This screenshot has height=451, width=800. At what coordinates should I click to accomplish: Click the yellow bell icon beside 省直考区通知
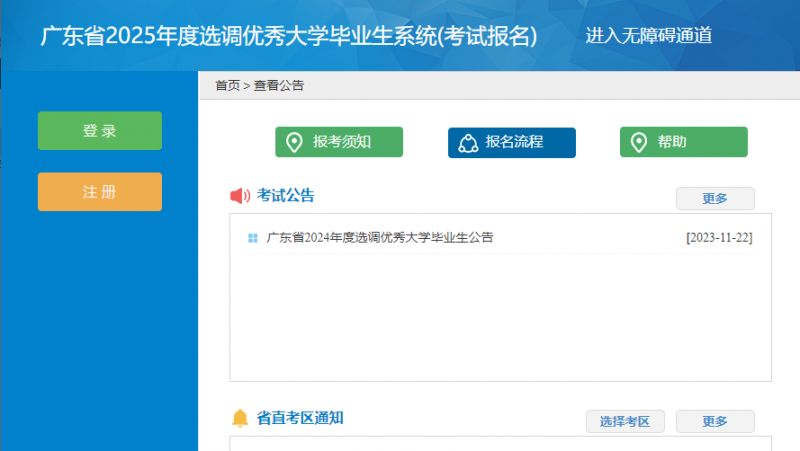(x=240, y=418)
